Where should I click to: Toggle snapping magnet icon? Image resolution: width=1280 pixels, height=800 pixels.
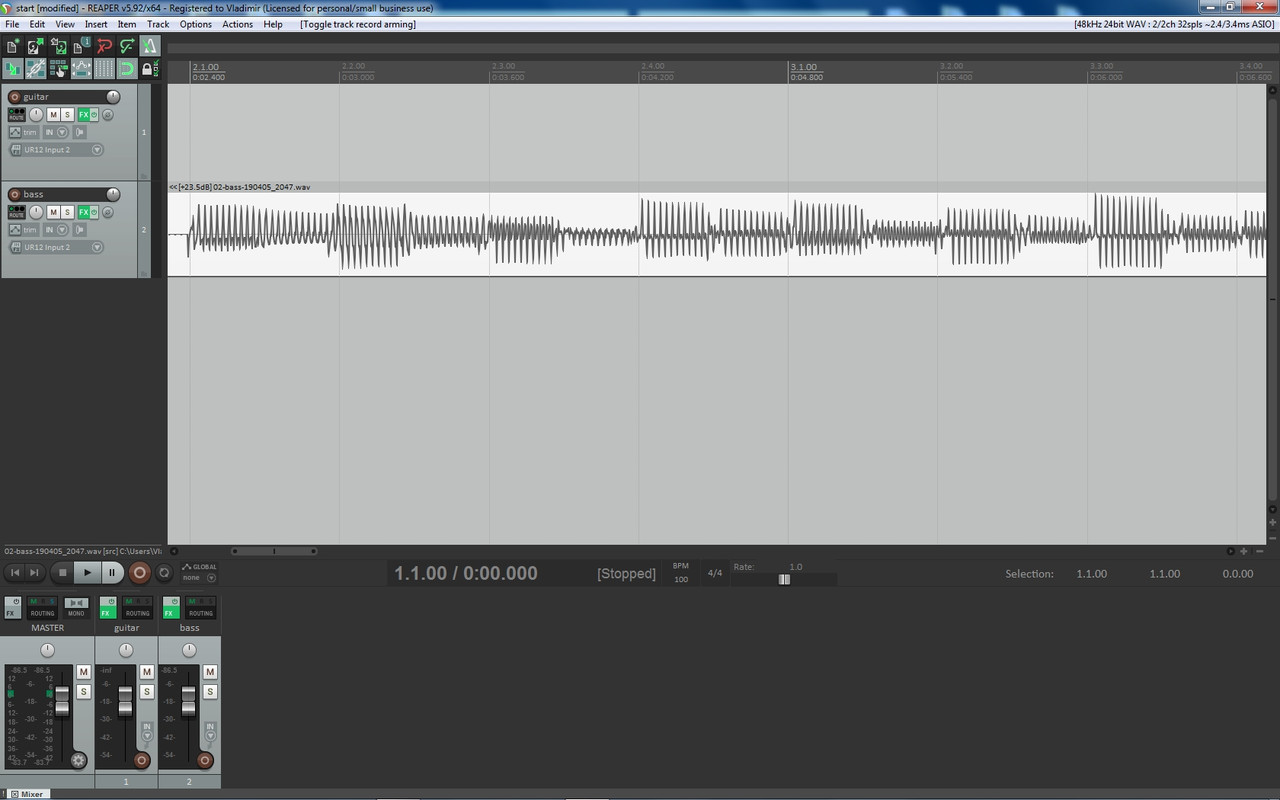[x=127, y=69]
